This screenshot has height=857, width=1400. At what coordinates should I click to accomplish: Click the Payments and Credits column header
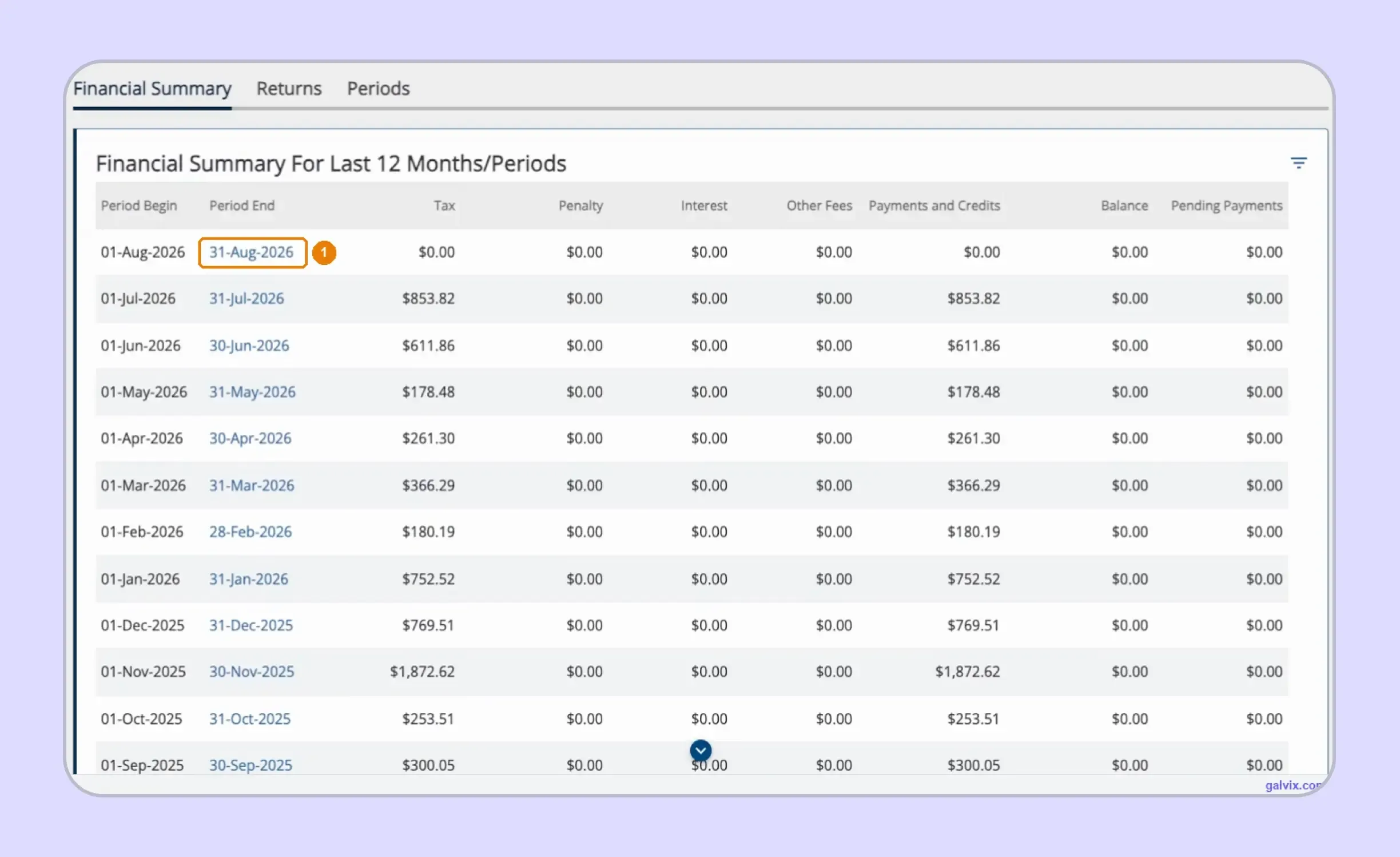tap(934, 205)
